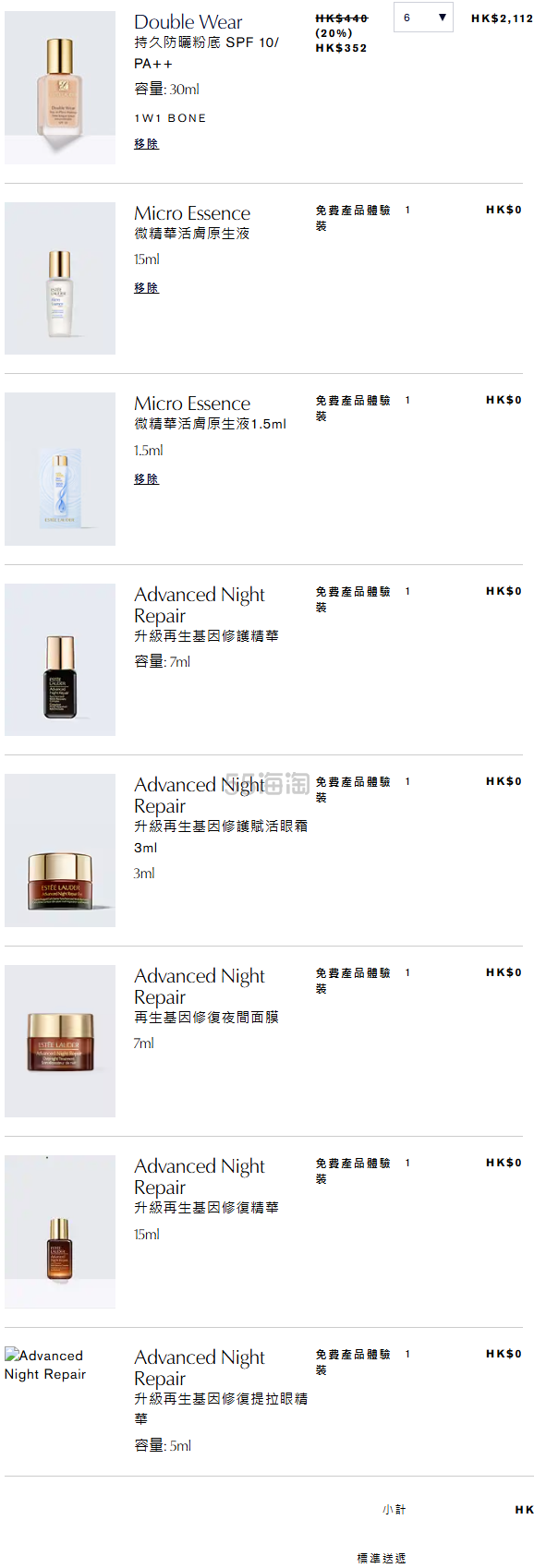Open the Micro Essence 1.5ml product title

coord(192,404)
